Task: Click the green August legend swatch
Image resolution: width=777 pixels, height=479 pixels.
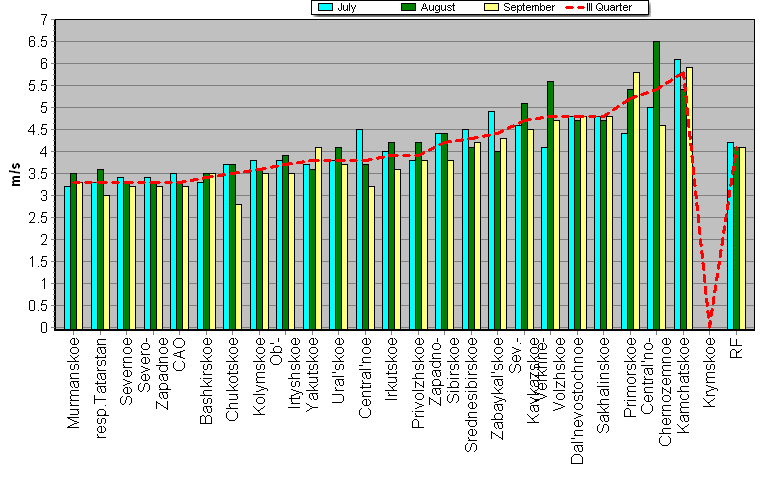Action: click(x=409, y=7)
